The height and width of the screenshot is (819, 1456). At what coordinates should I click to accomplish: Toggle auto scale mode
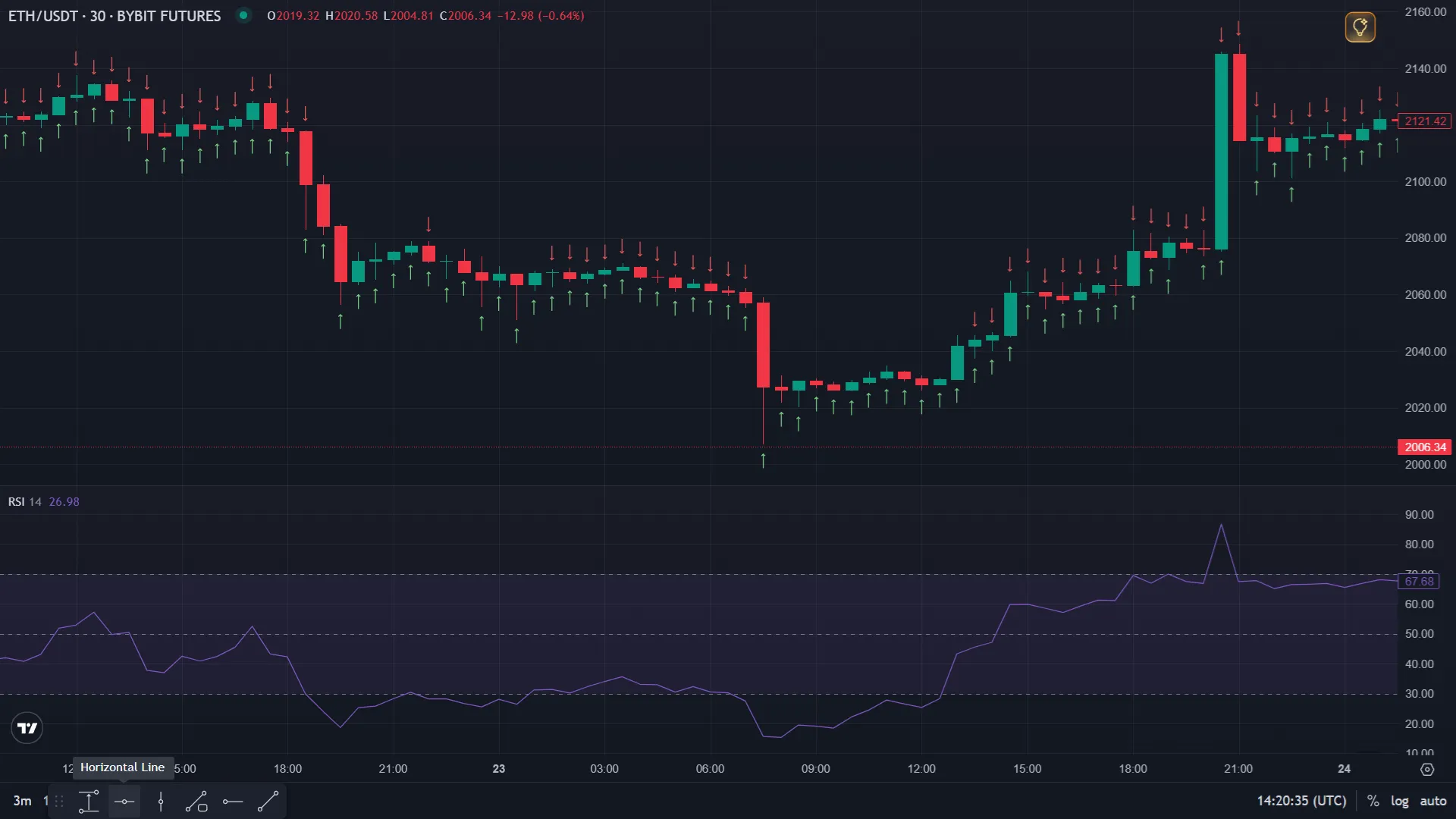click(x=1432, y=801)
